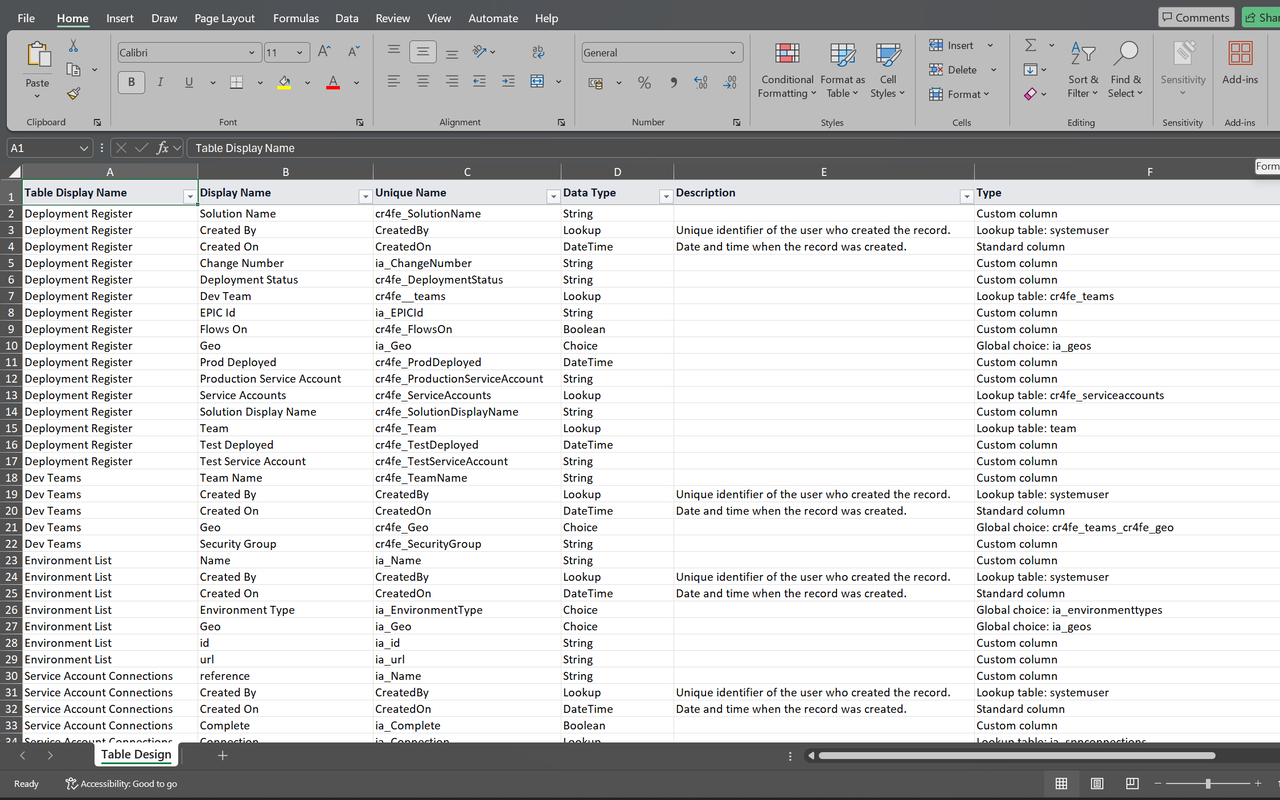Switch to the Formulas ribbon tab
Image resolution: width=1280 pixels, height=800 pixels.
pyautogui.click(x=296, y=18)
